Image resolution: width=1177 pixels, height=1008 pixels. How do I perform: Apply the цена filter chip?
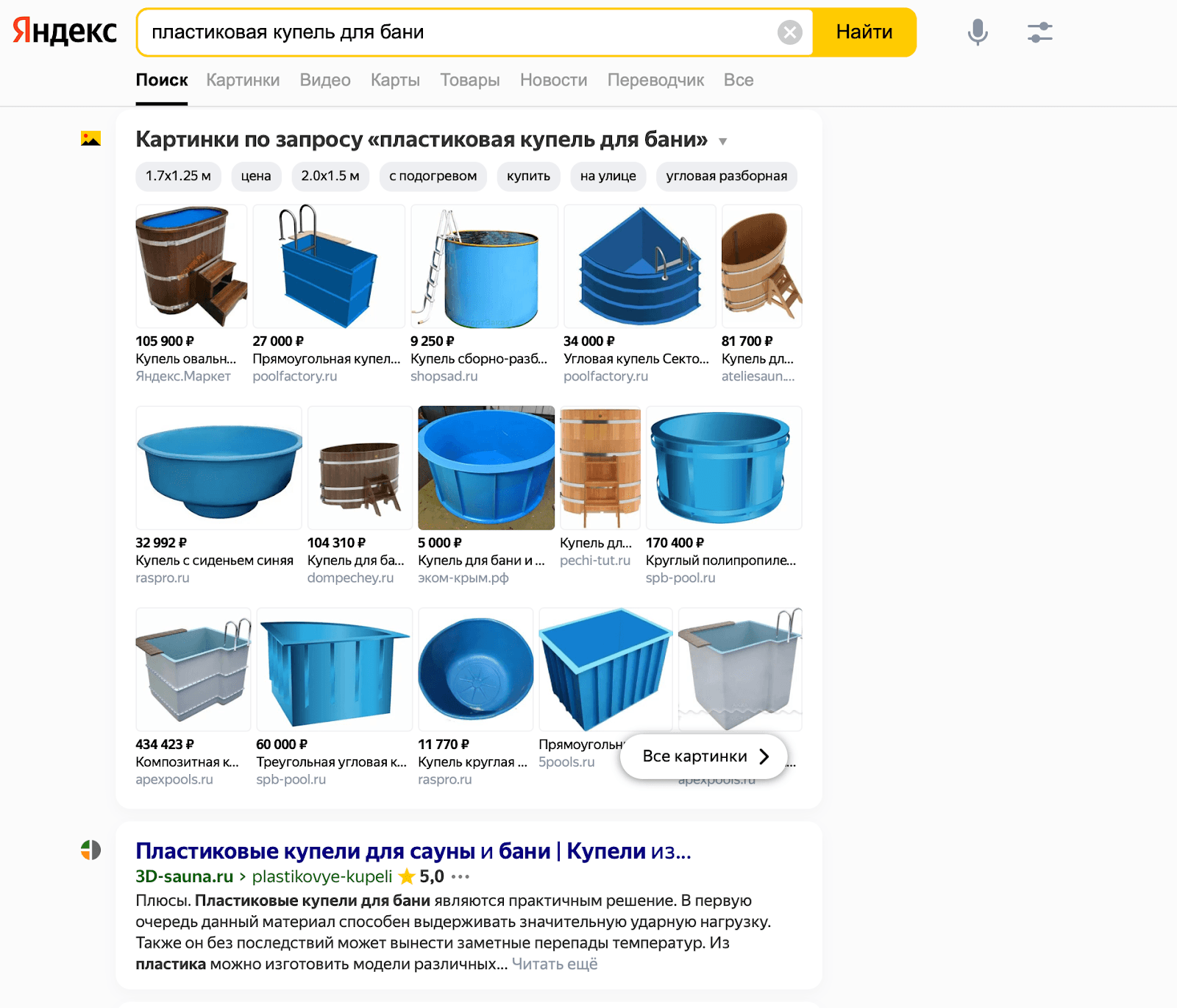256,176
